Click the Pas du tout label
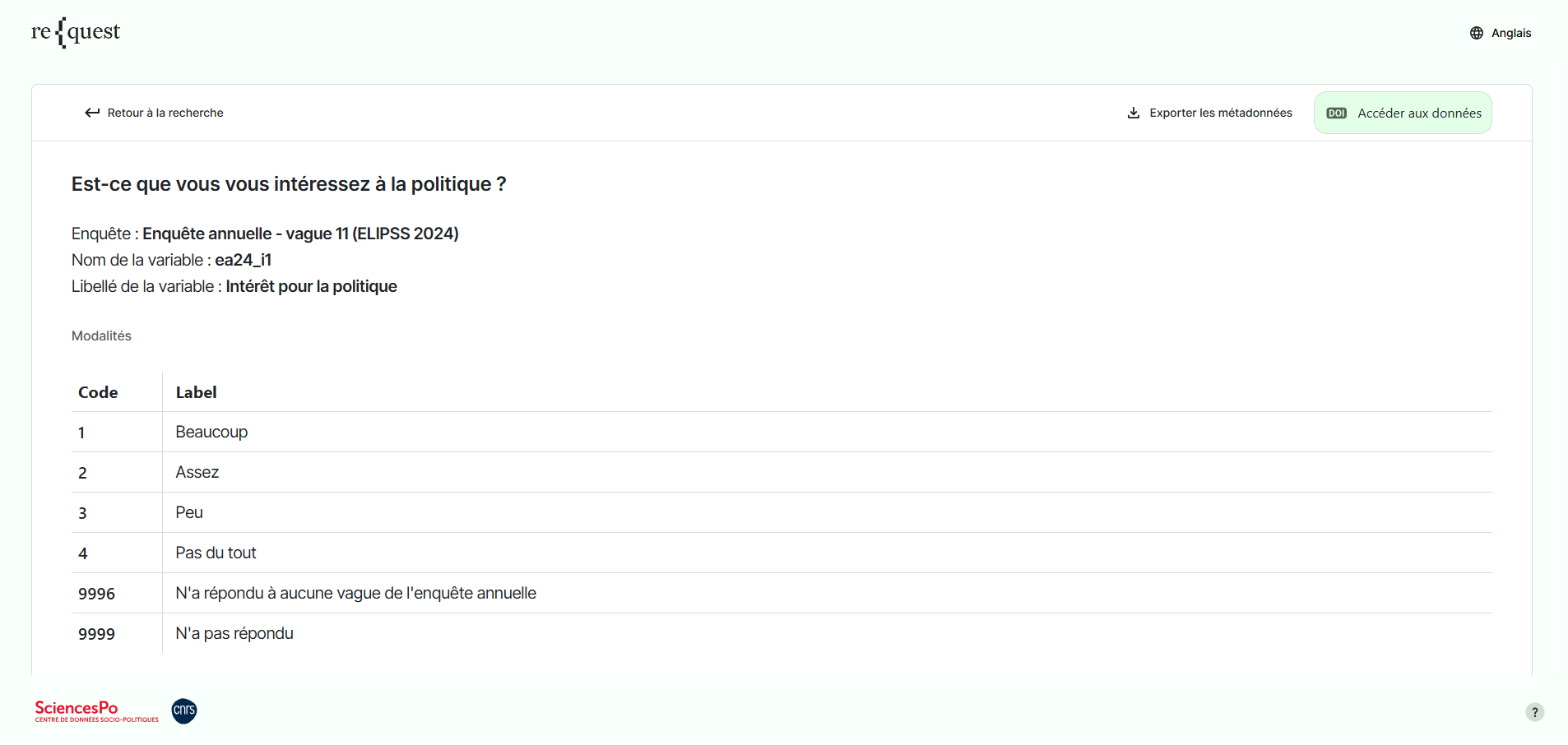Image resolution: width=1568 pixels, height=745 pixels. (216, 553)
